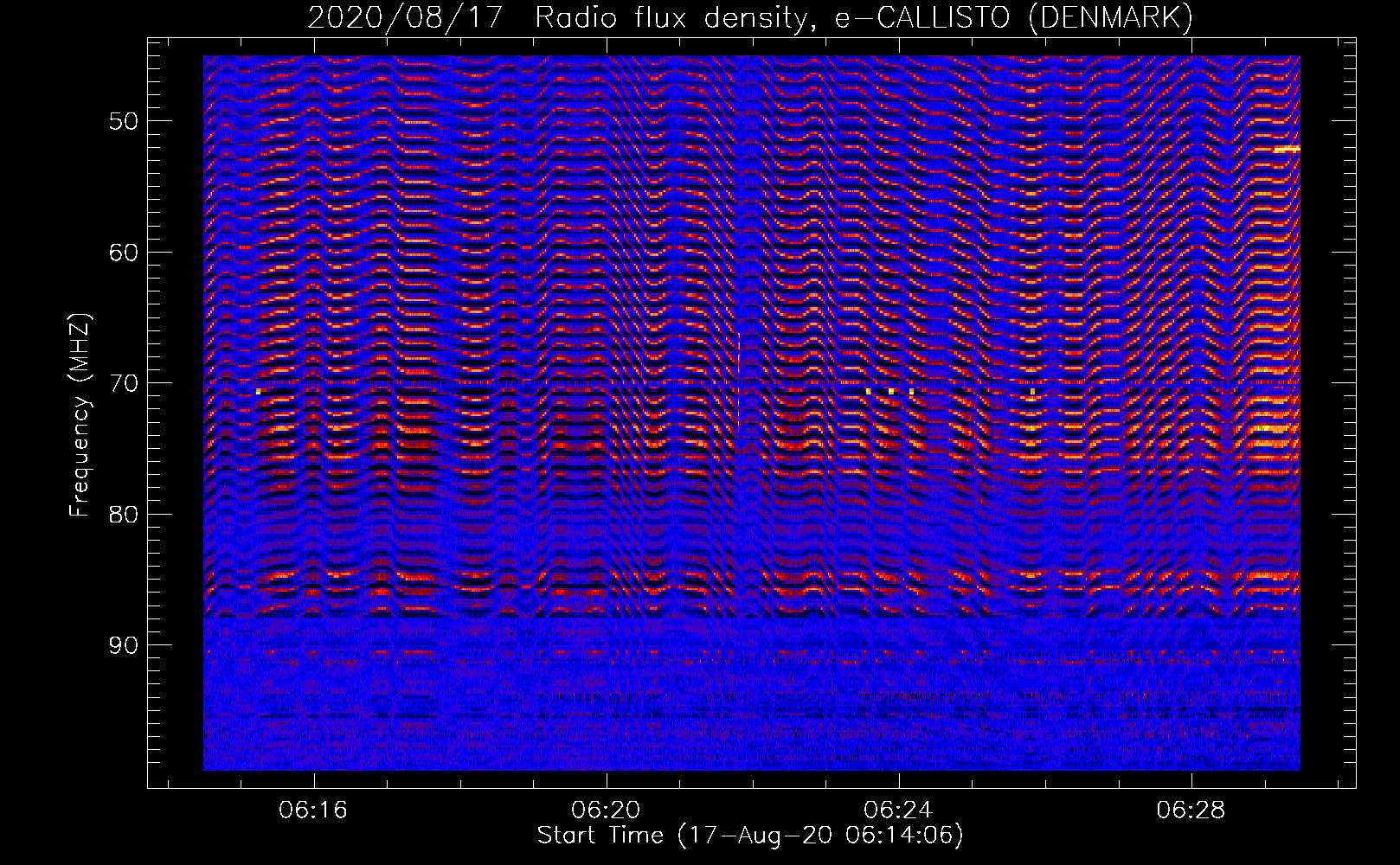
Task: Select the 80 frequency tick label
Action: tap(124, 515)
